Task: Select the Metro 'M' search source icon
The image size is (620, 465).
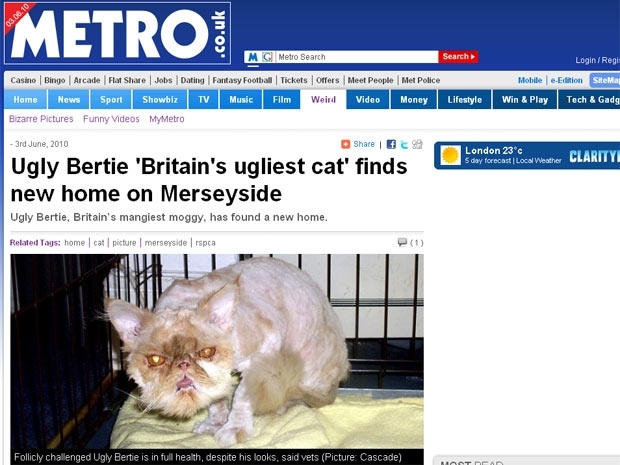Action: [253, 57]
